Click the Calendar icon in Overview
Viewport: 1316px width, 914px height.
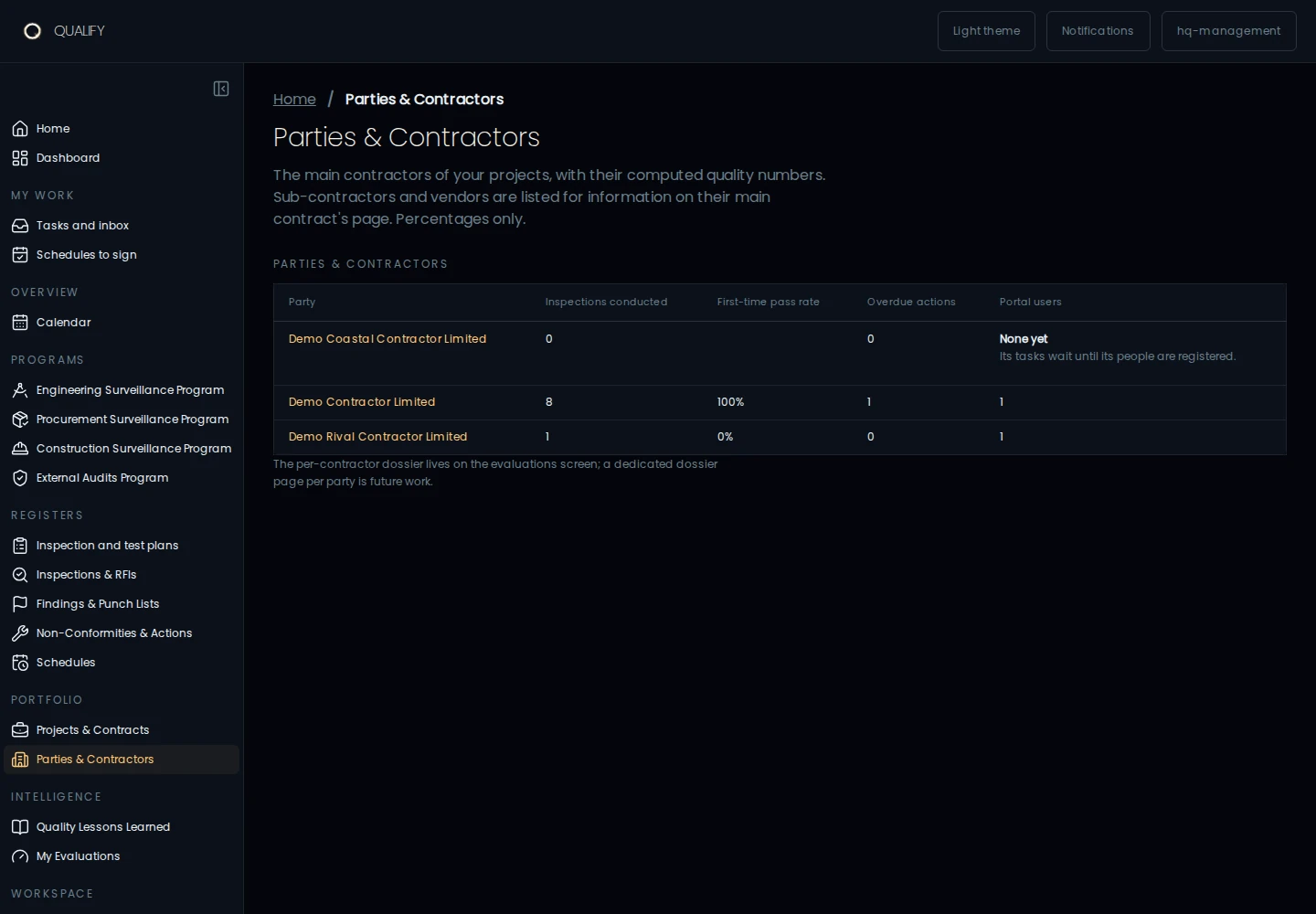(x=20, y=323)
